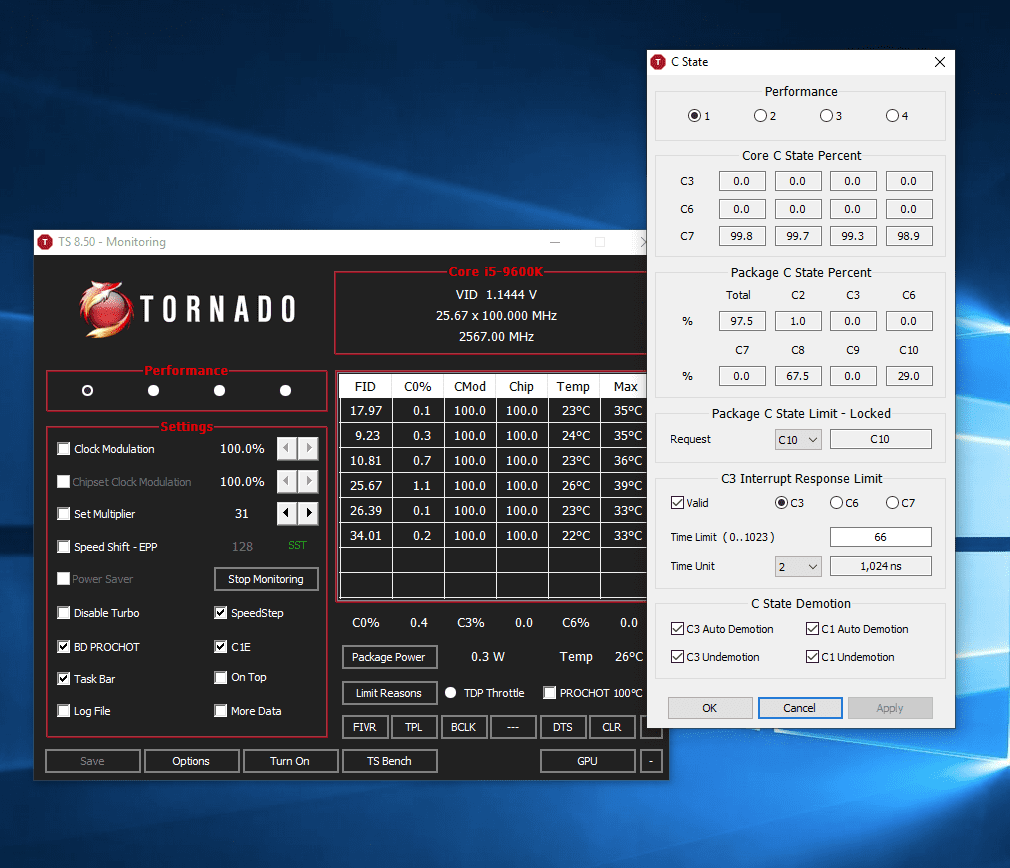Select Performance profile 4 in C State
The height and width of the screenshot is (868, 1010).
pos(892,116)
